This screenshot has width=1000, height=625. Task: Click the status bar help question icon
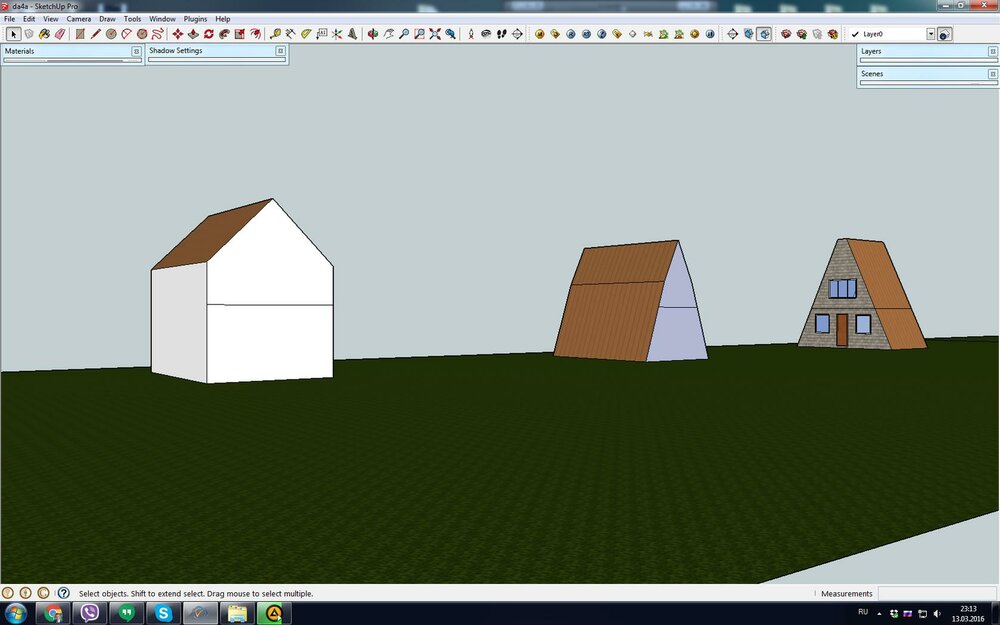tap(63, 593)
